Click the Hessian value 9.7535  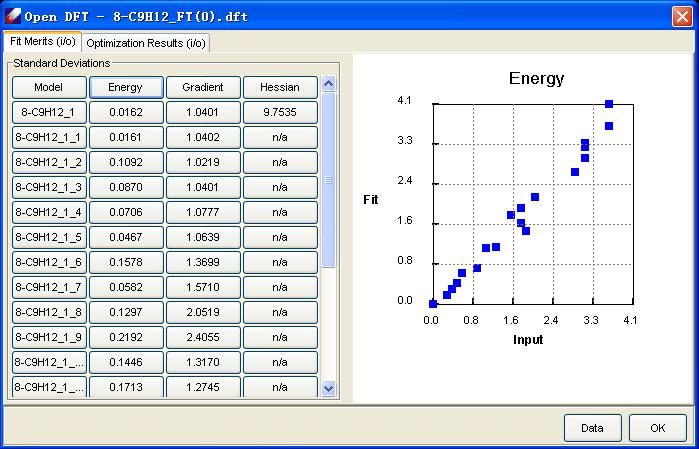coord(279,112)
